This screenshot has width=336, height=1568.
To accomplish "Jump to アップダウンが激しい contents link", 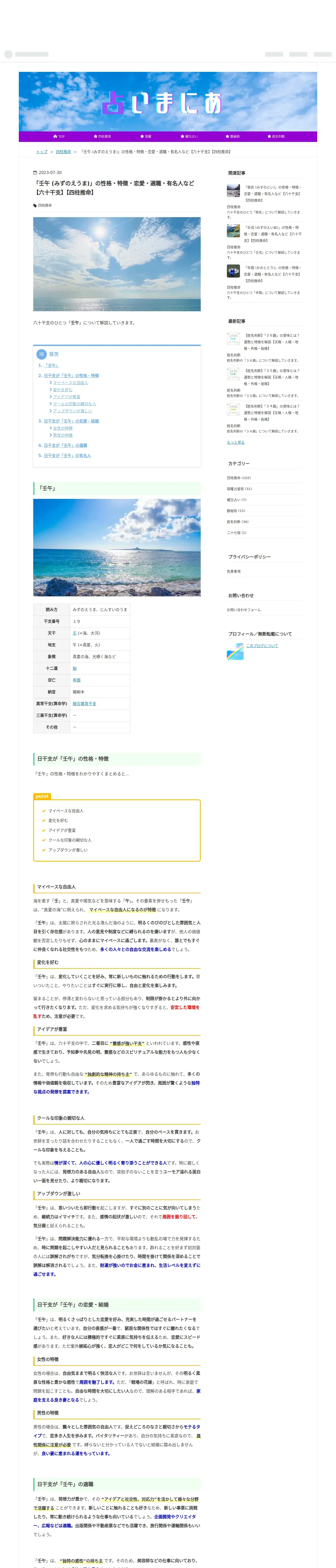I will tap(72, 411).
